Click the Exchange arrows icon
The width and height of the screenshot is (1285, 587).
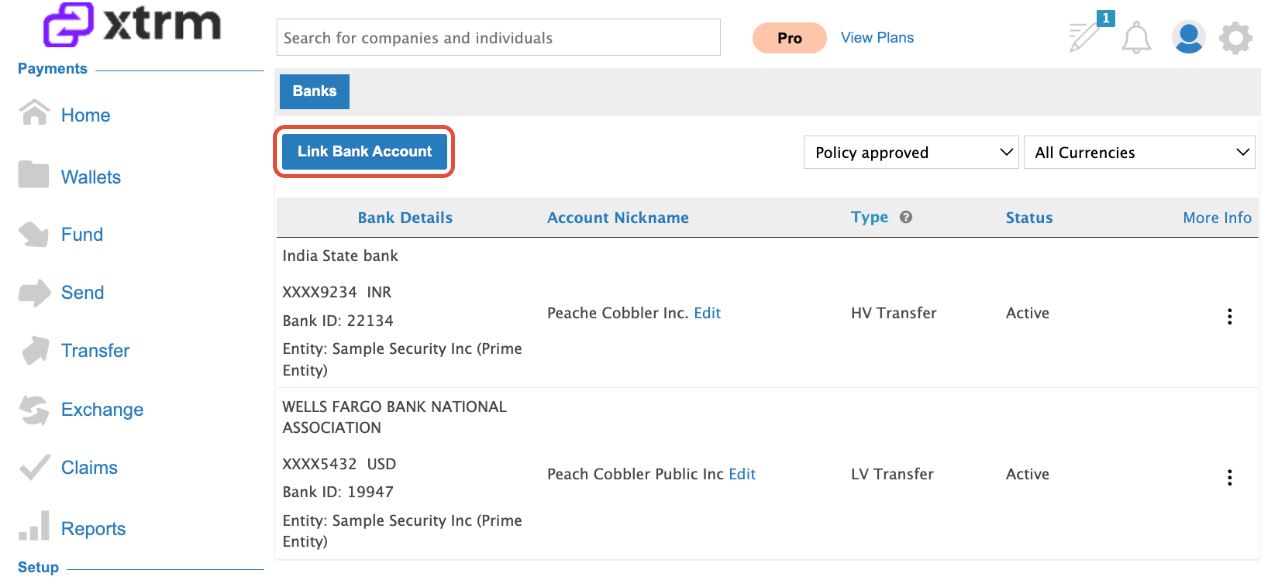34,409
